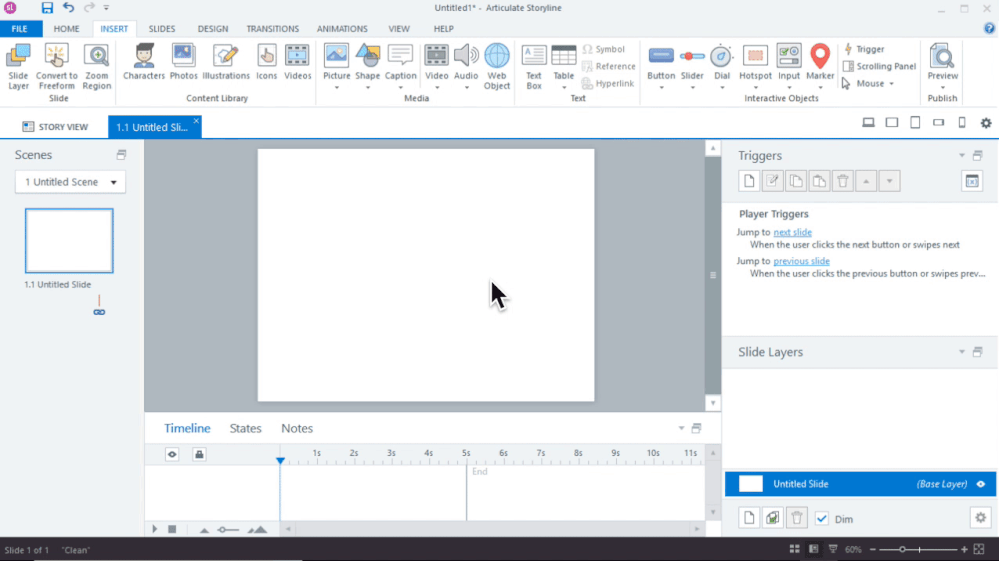
Task: Toggle timeline show/hide eye icon
Action: click(x=172, y=454)
